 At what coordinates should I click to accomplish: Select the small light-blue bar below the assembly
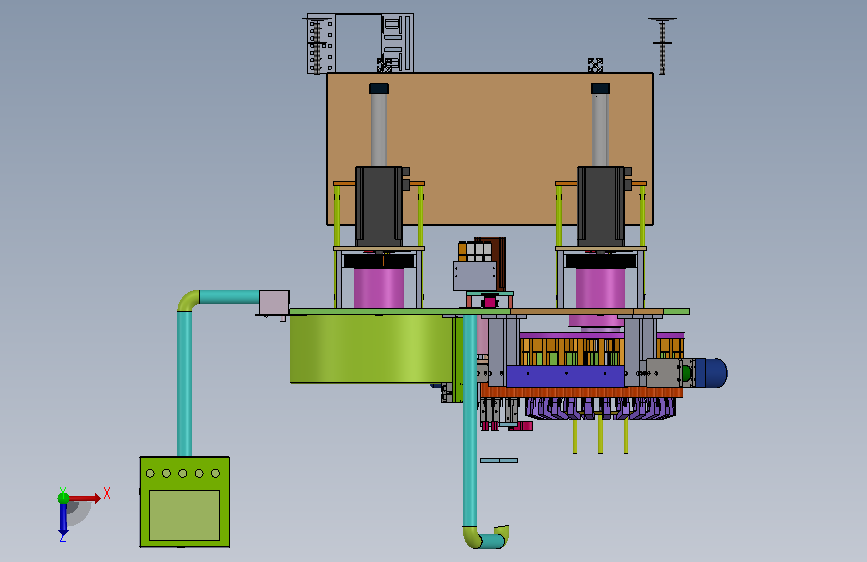[x=499, y=460]
